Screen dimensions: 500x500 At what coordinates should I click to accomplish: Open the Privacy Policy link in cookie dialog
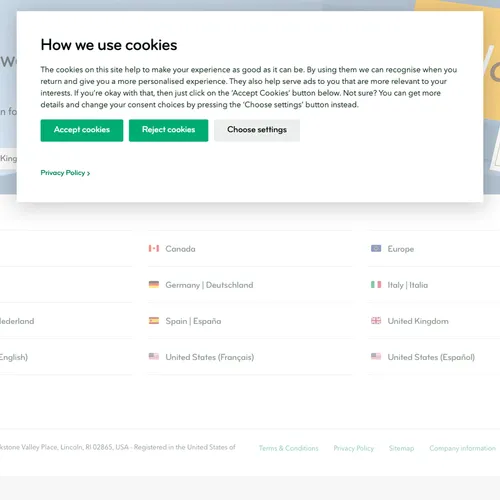65,173
